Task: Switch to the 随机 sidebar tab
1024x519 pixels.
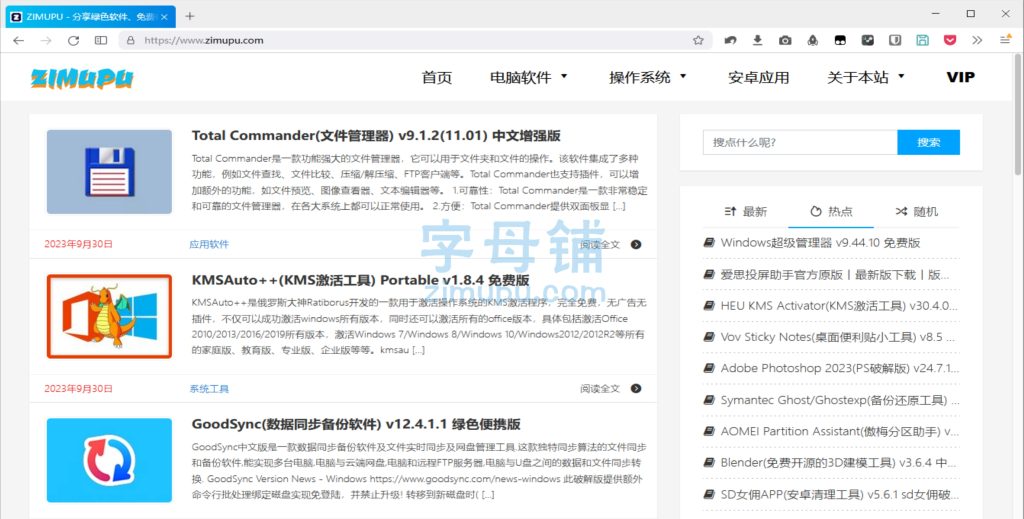Action: [x=917, y=212]
